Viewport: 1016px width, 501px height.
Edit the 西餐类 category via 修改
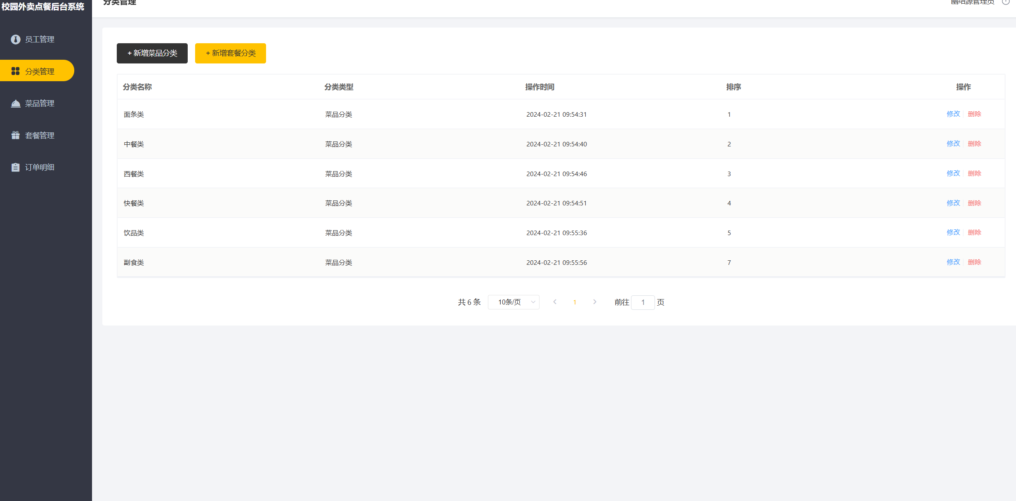tap(953, 173)
